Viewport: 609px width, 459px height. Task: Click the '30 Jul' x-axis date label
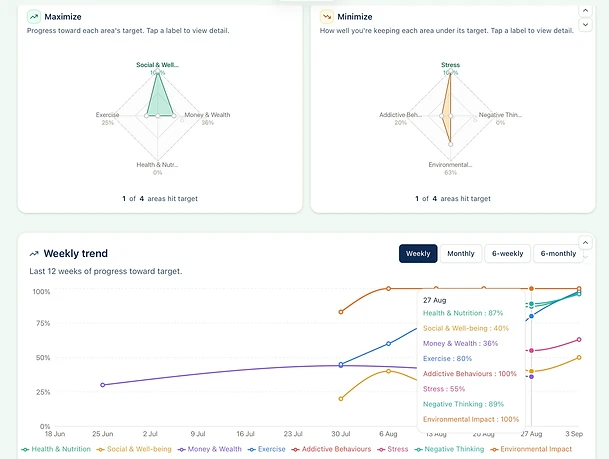click(x=341, y=434)
